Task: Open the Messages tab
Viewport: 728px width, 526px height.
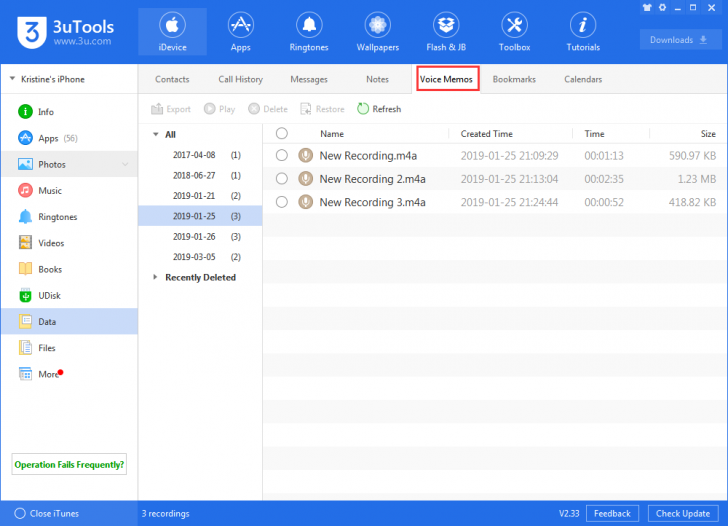Action: point(309,79)
